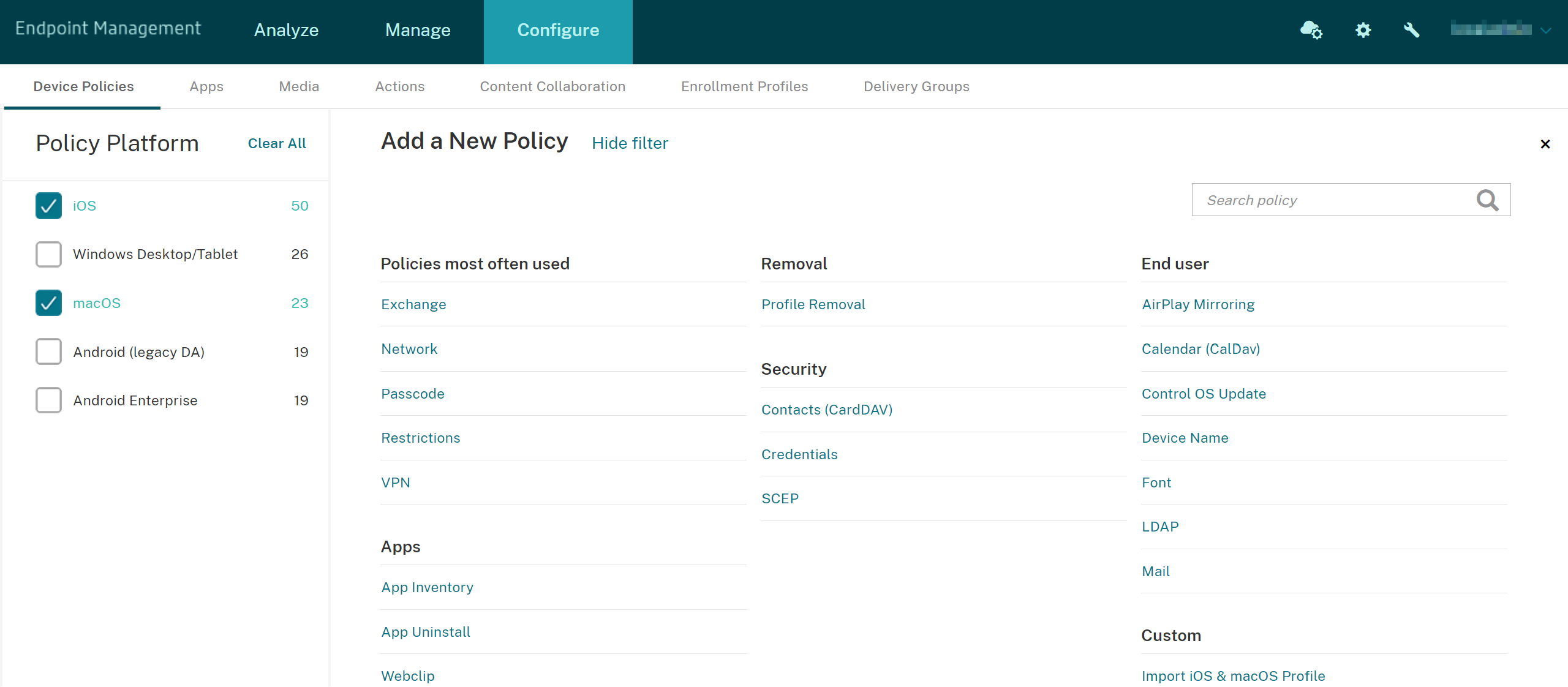Open the gear settings icon

click(1363, 30)
